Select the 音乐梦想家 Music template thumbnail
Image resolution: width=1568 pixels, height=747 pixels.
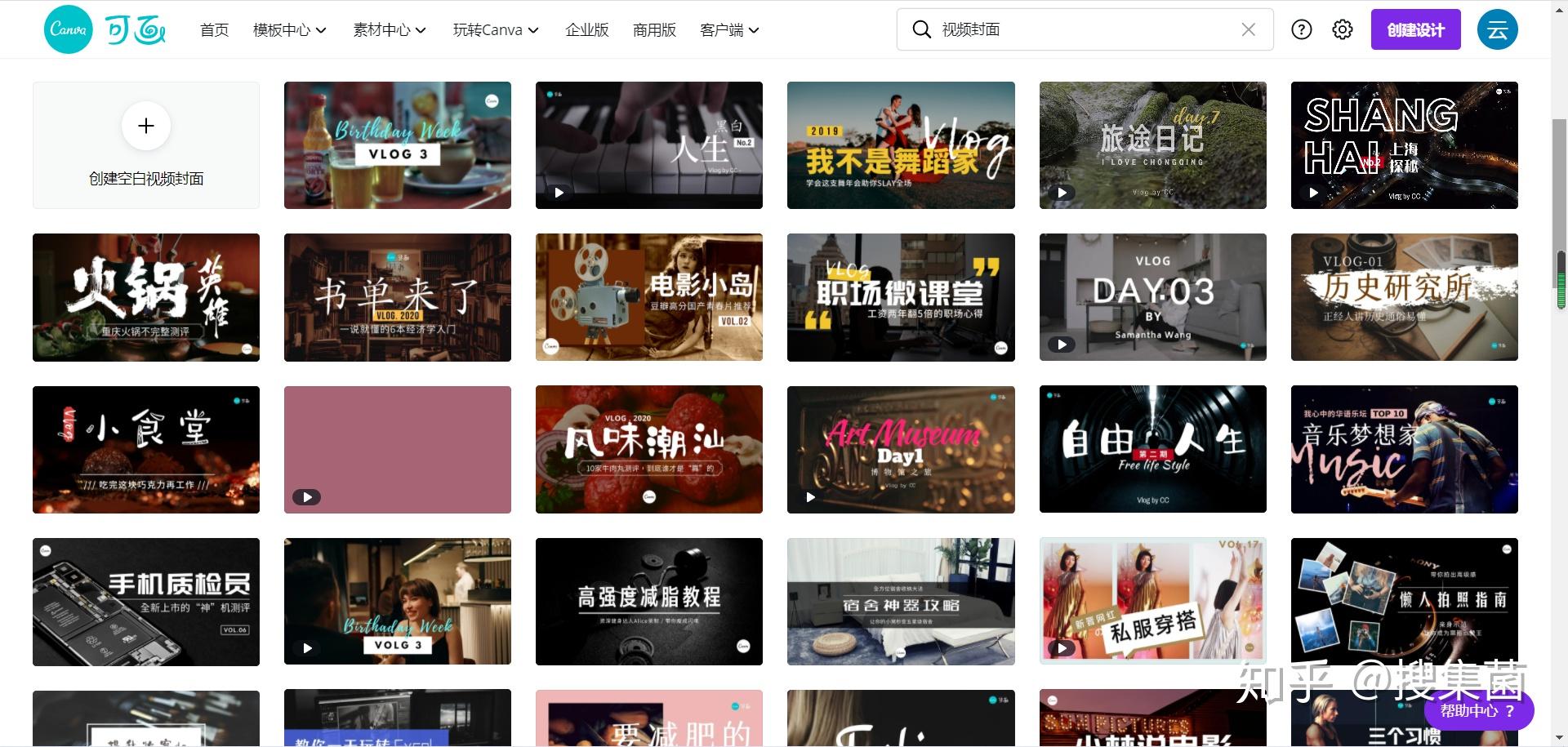pos(1405,450)
